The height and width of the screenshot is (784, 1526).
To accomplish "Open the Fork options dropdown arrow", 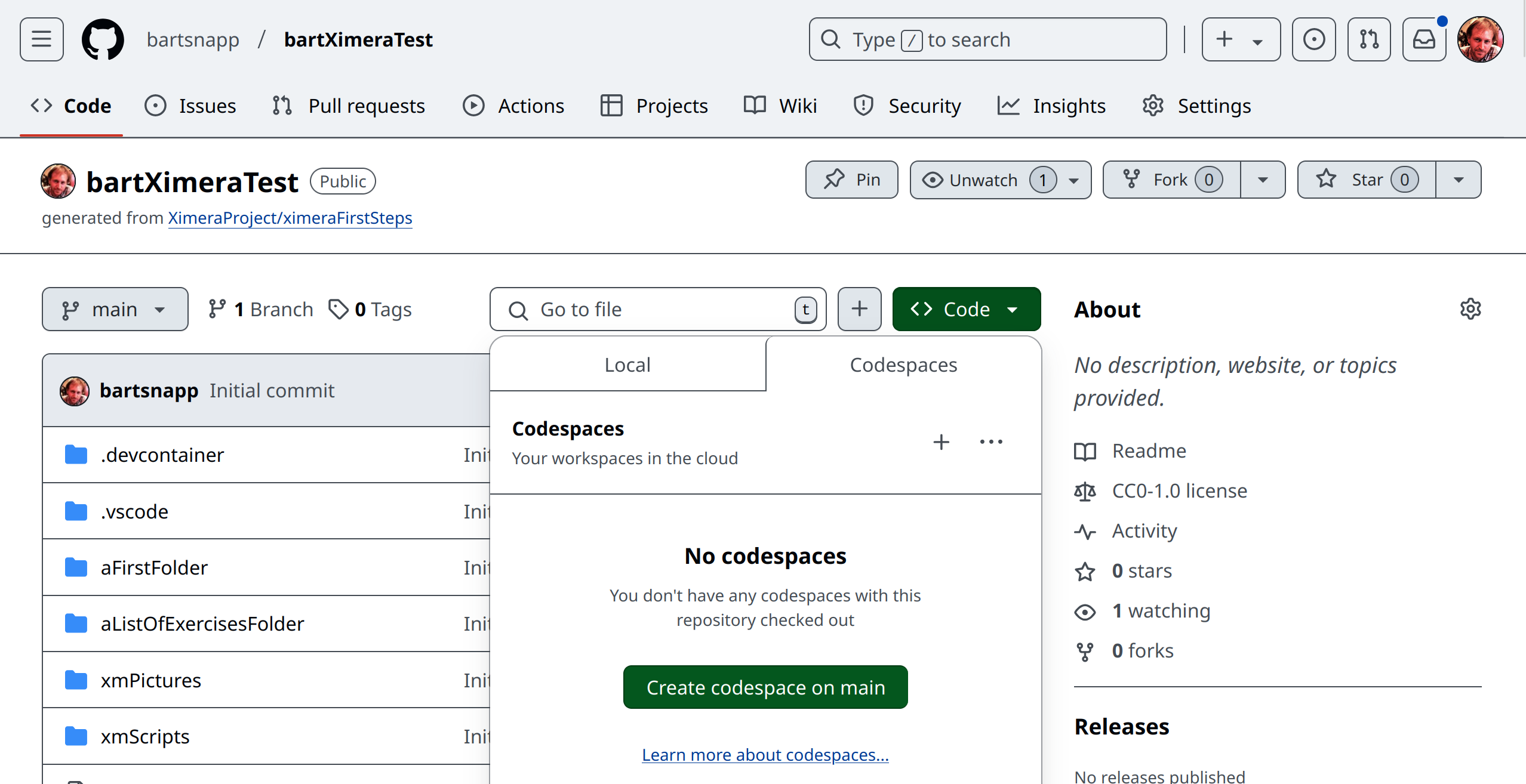I will 1263,180.
